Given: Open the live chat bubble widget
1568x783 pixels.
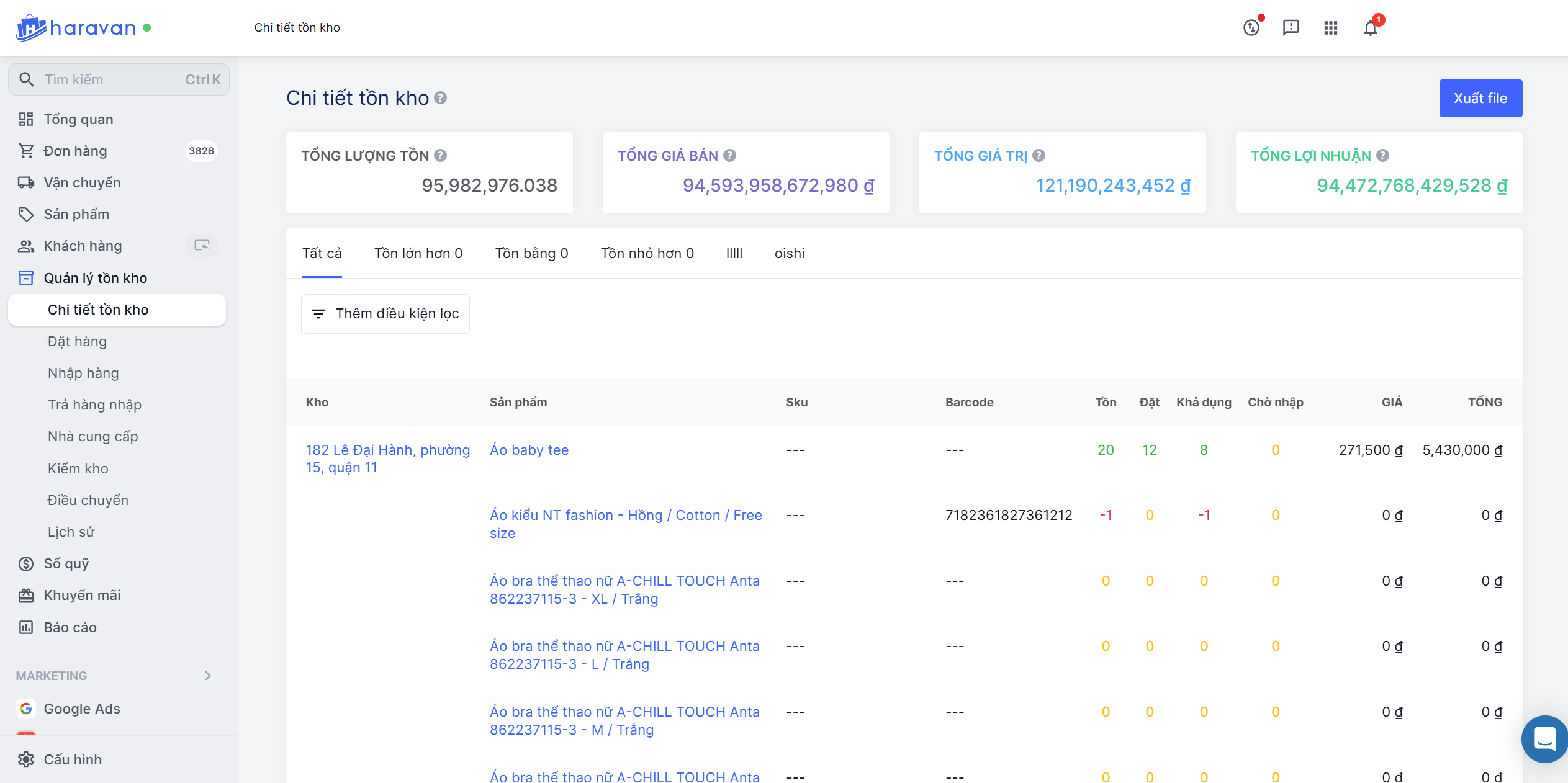Looking at the screenshot, I should point(1544,739).
